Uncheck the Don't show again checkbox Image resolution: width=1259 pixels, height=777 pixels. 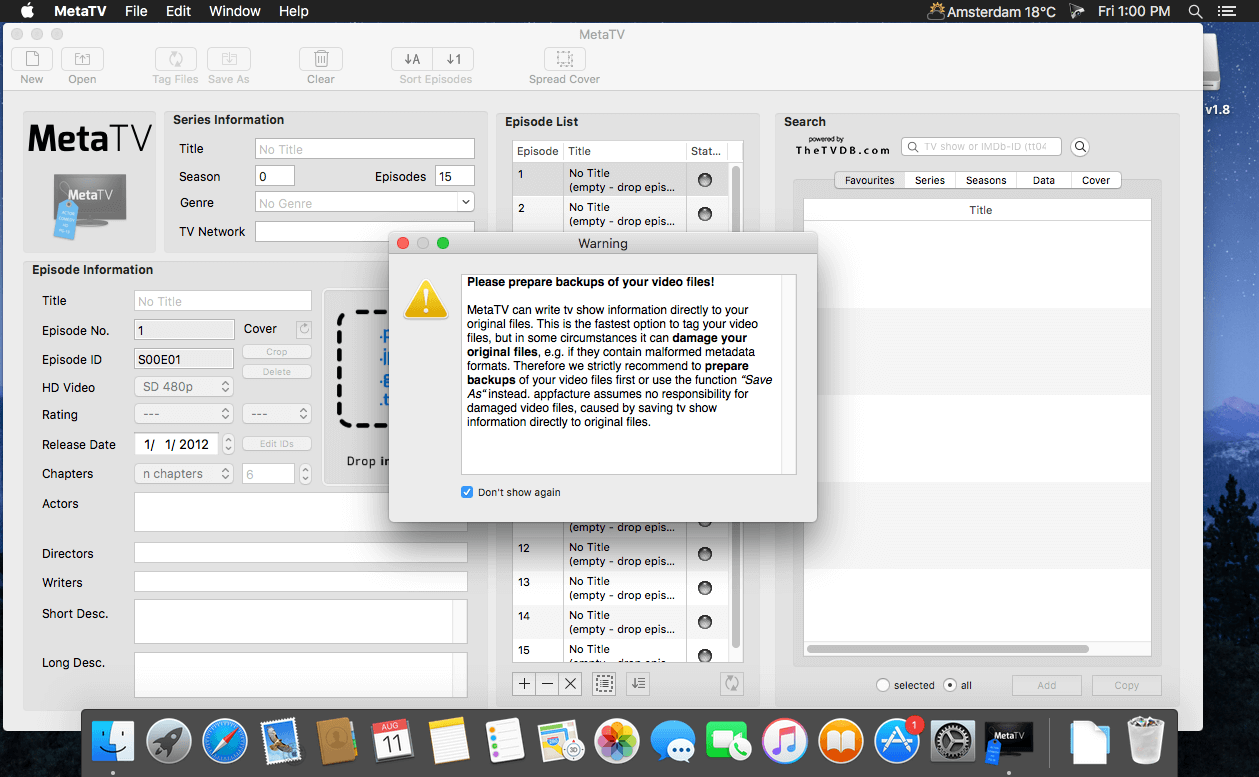[x=467, y=492]
